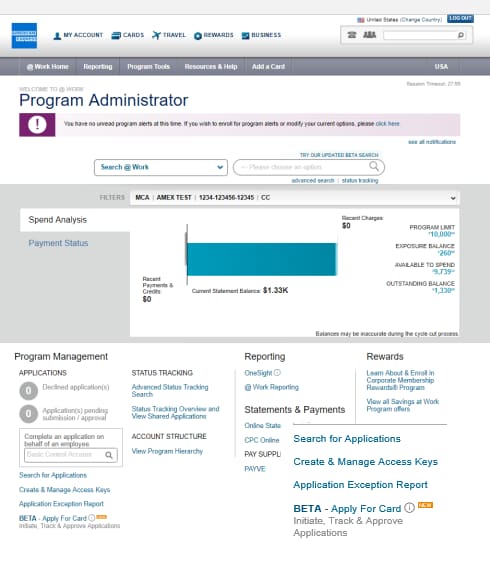Click 'View all Savings at Work Program offers'
Image resolution: width=490 pixels, height=562 pixels.
(x=403, y=405)
